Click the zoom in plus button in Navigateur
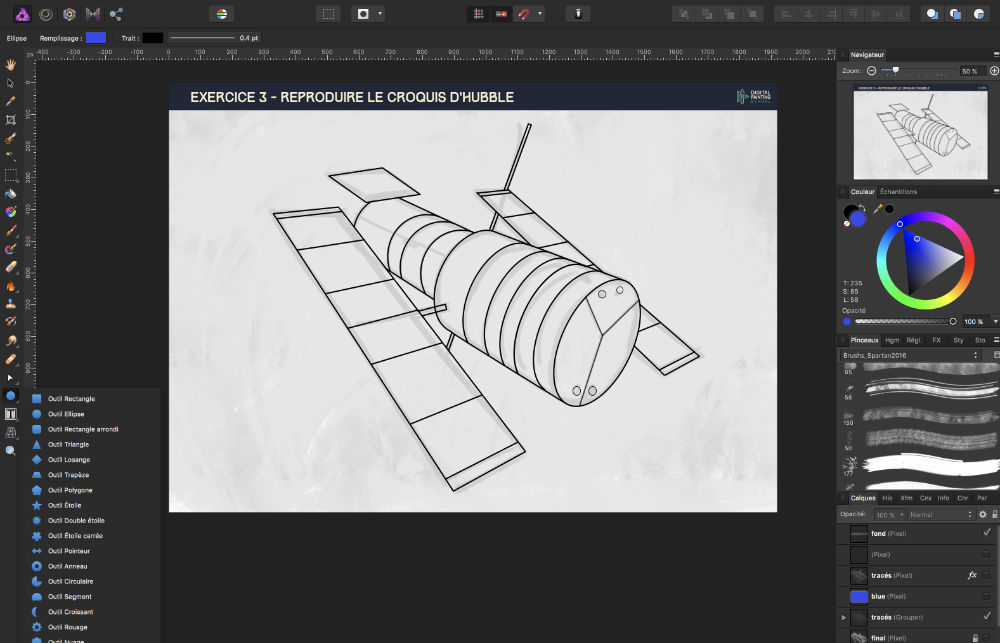Image resolution: width=1000 pixels, height=643 pixels. tap(993, 71)
